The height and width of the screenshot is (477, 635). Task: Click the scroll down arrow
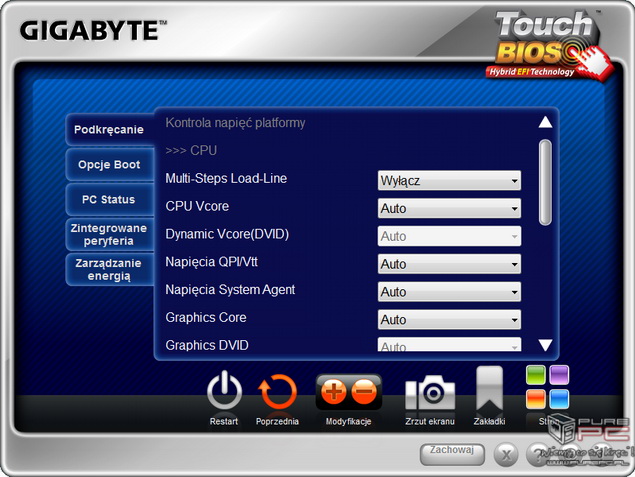[x=545, y=345]
